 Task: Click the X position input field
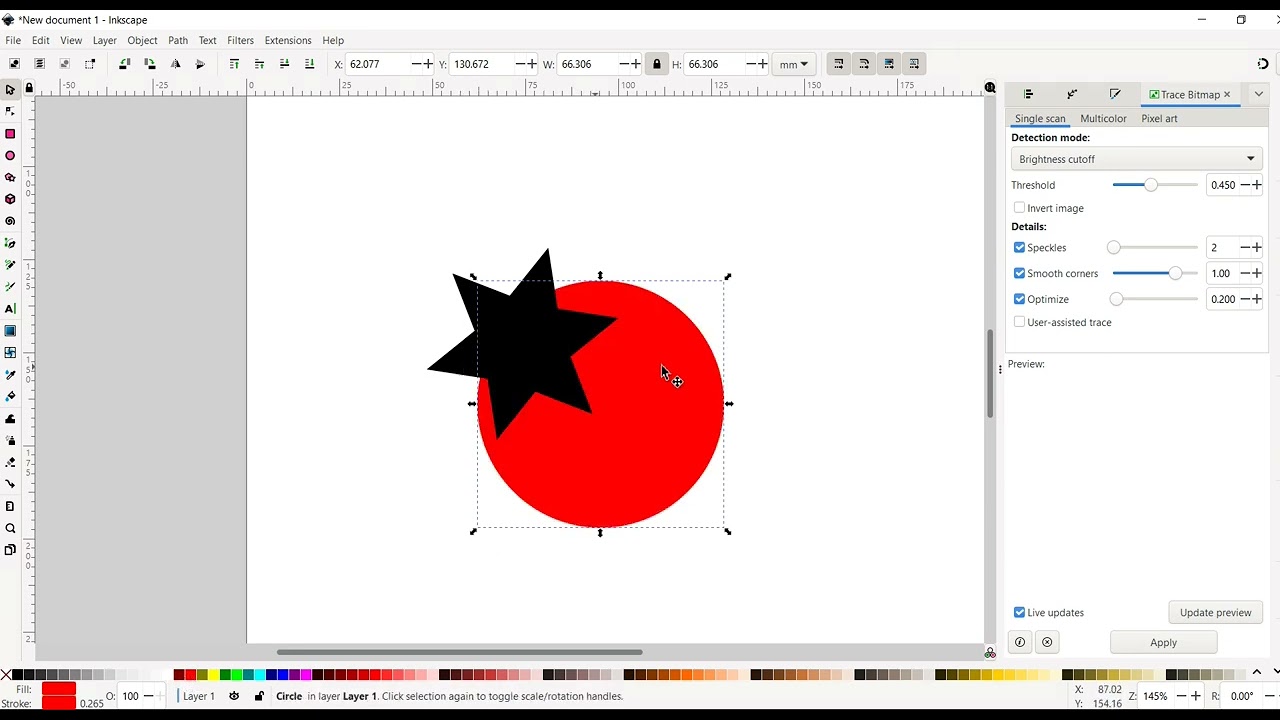(x=378, y=64)
